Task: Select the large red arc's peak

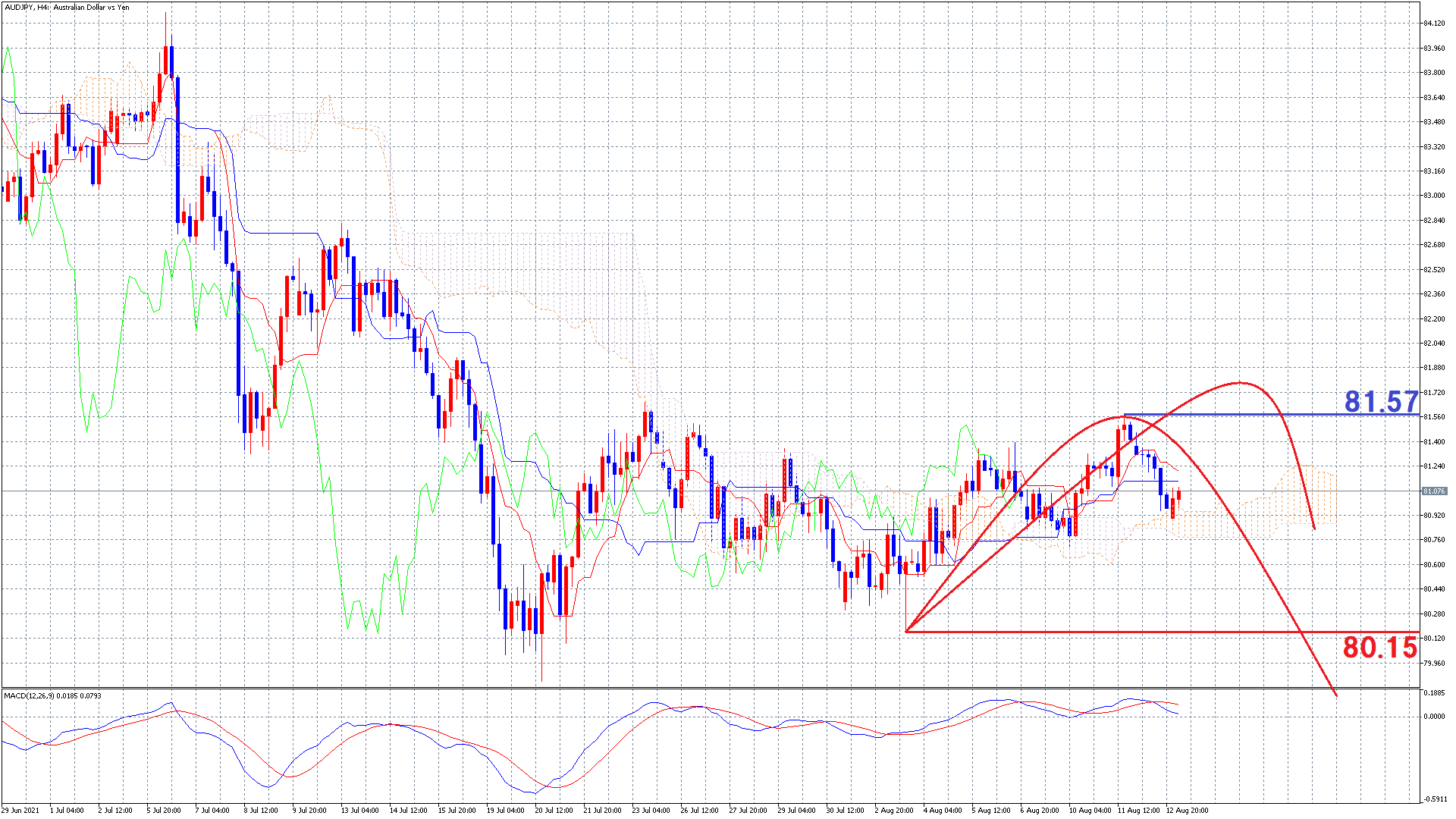Action: pyautogui.click(x=1240, y=383)
